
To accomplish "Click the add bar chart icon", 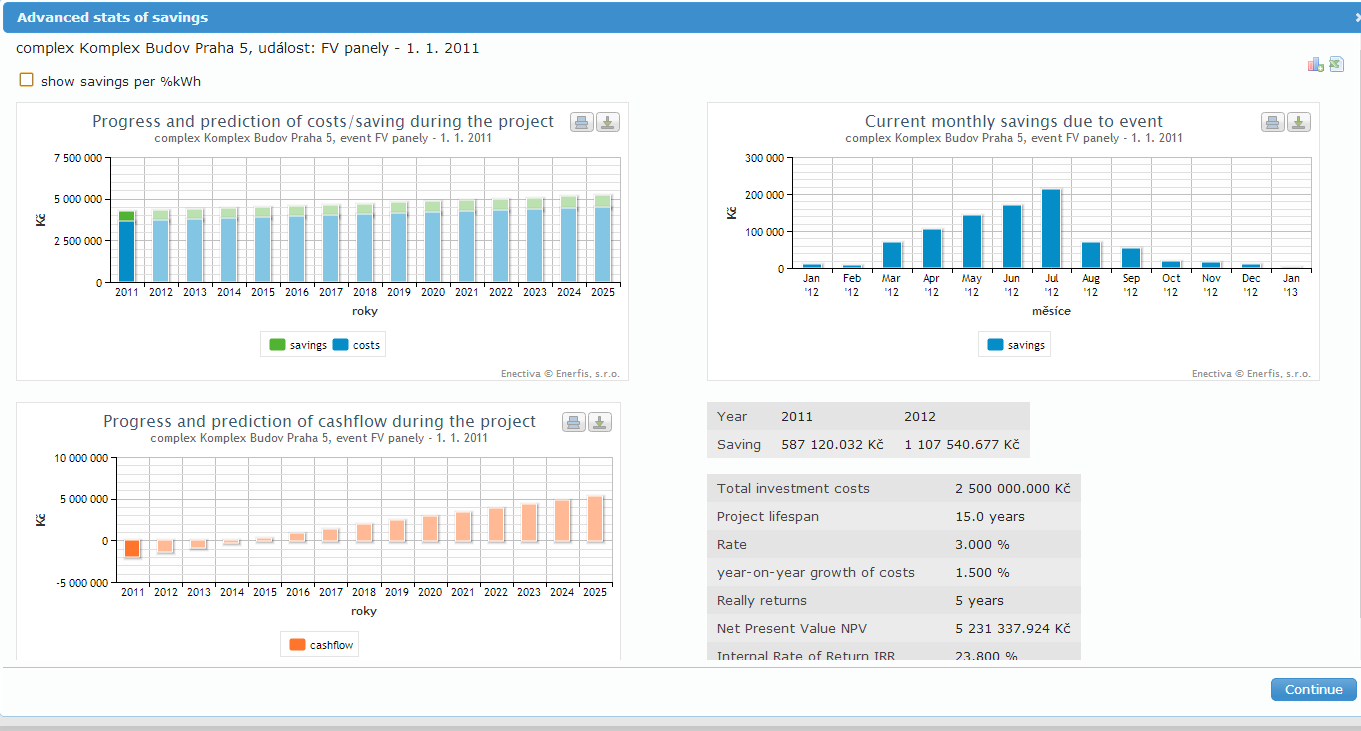I will point(1315,65).
